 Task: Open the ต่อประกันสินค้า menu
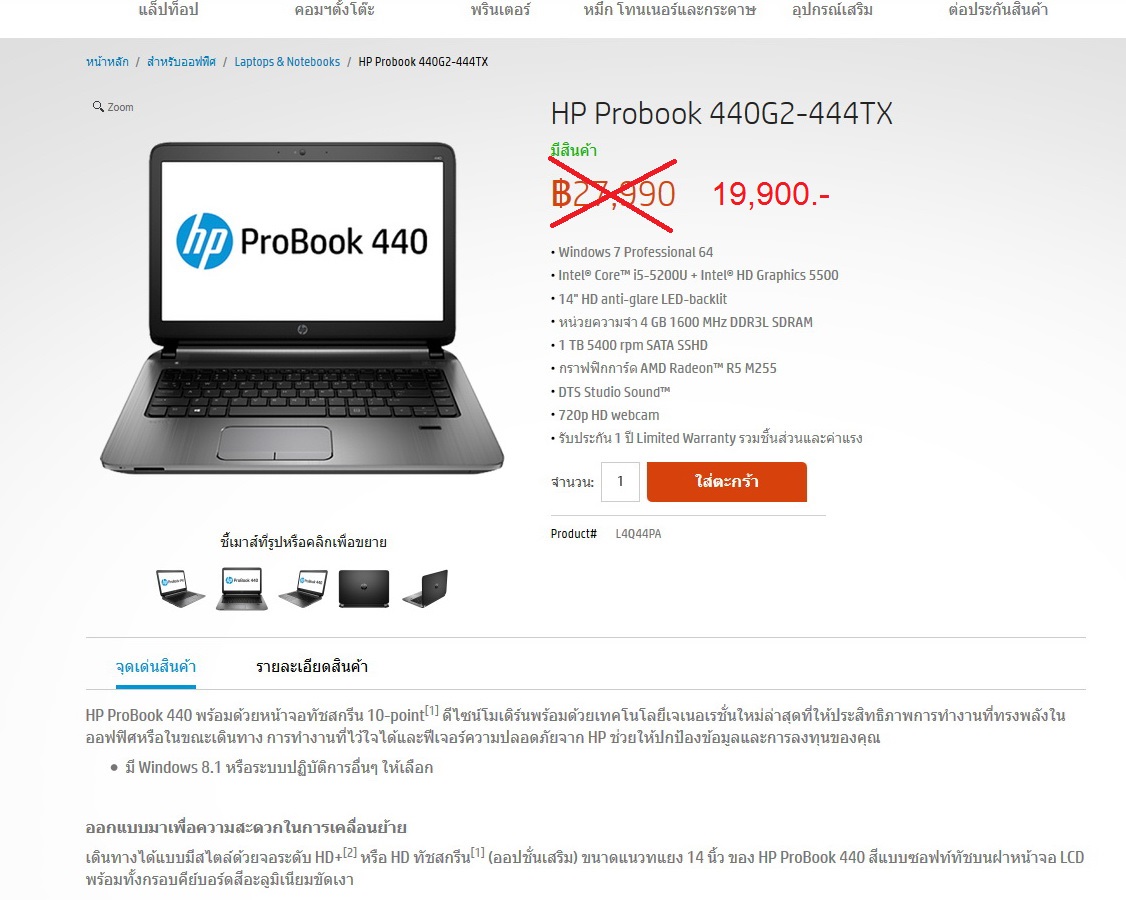[x=998, y=10]
